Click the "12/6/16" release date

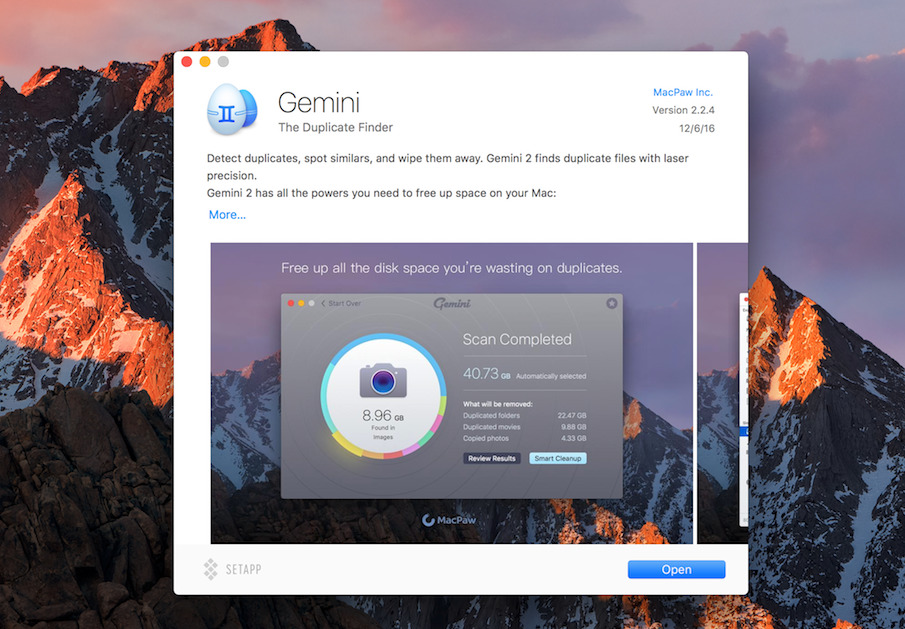697,129
